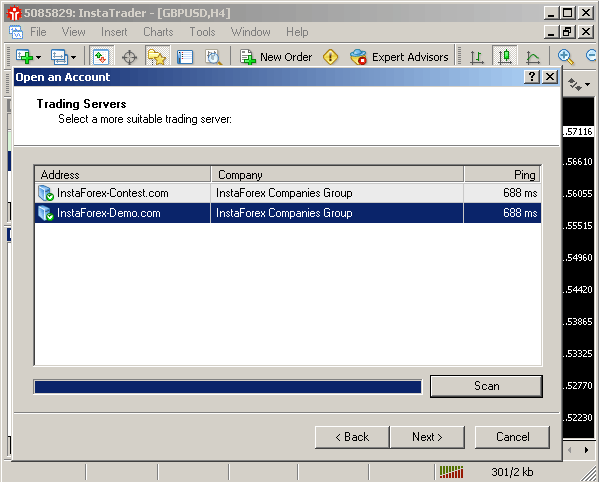
Task: Toggle the Expert Advisors button
Action: pos(399,57)
